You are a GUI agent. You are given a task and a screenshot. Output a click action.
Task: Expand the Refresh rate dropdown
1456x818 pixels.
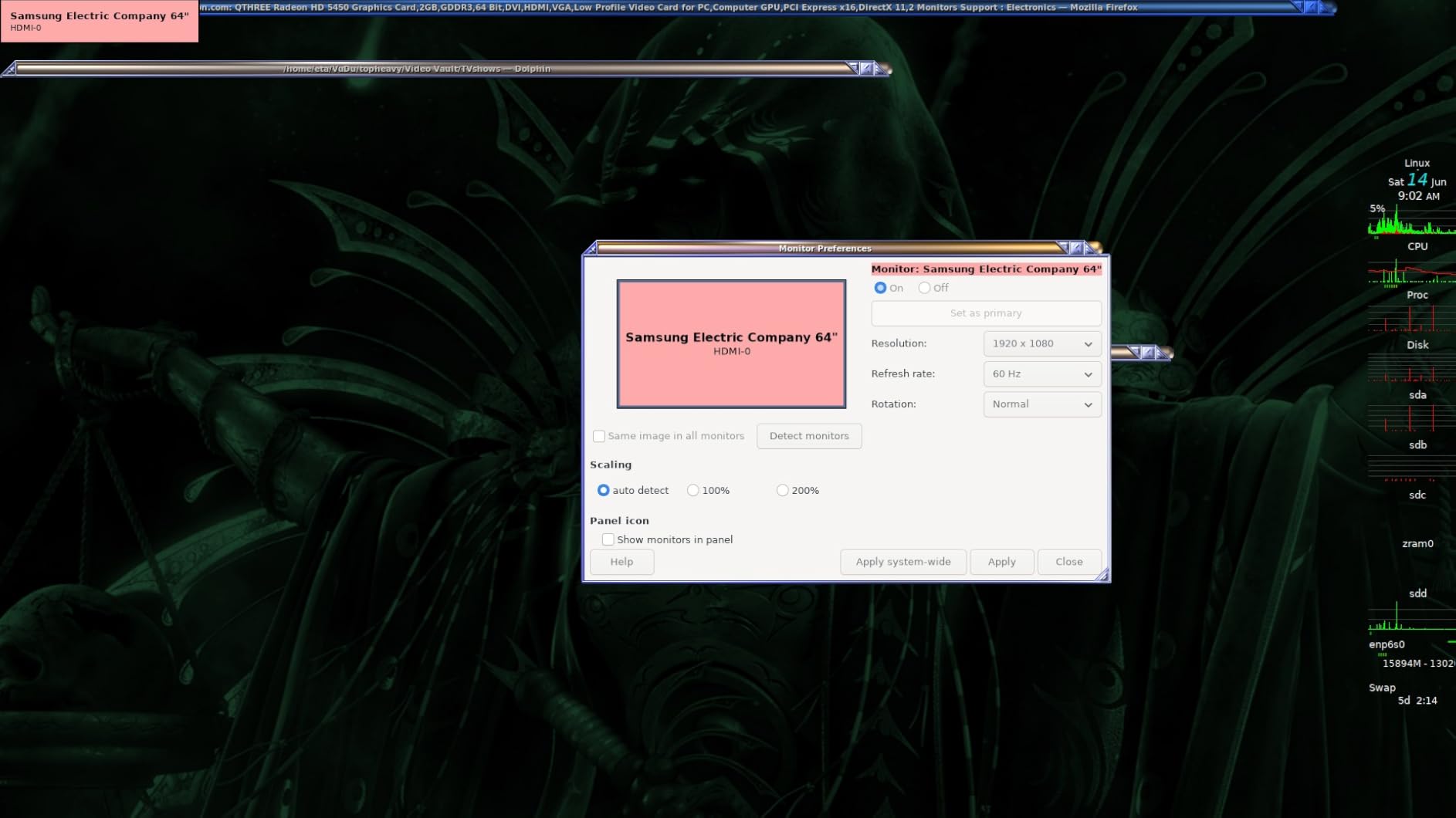click(1041, 374)
